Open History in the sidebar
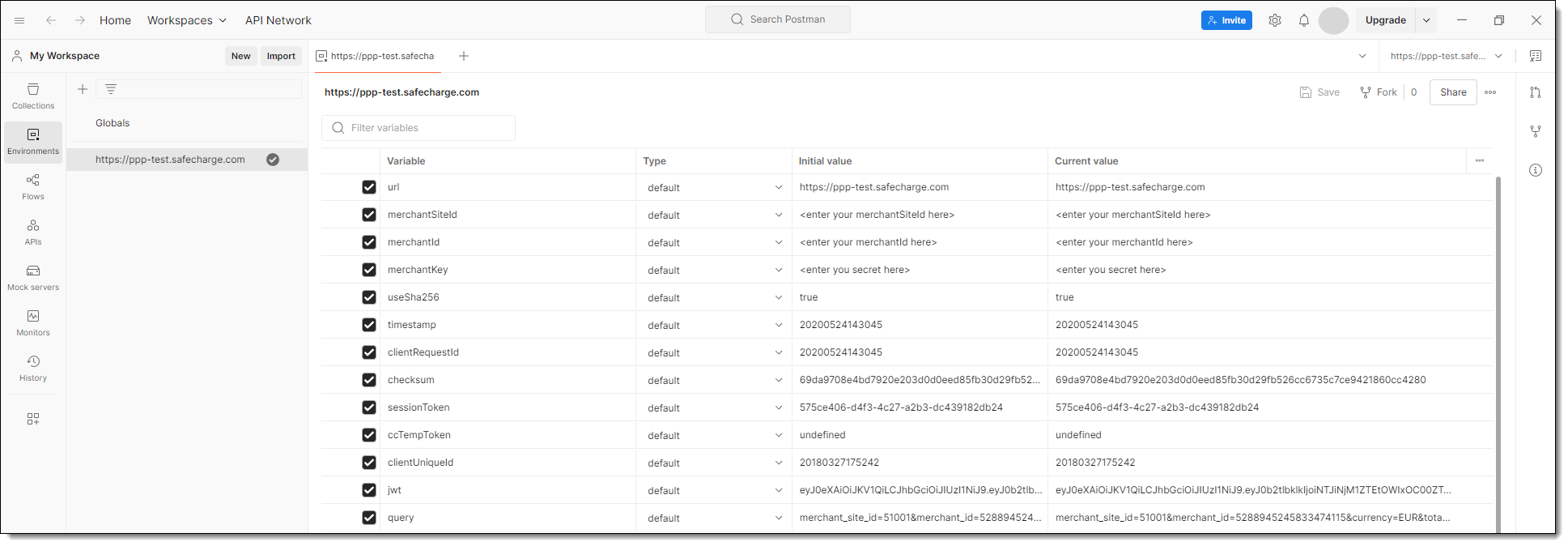The height and width of the screenshot is (546, 1568). (33, 368)
